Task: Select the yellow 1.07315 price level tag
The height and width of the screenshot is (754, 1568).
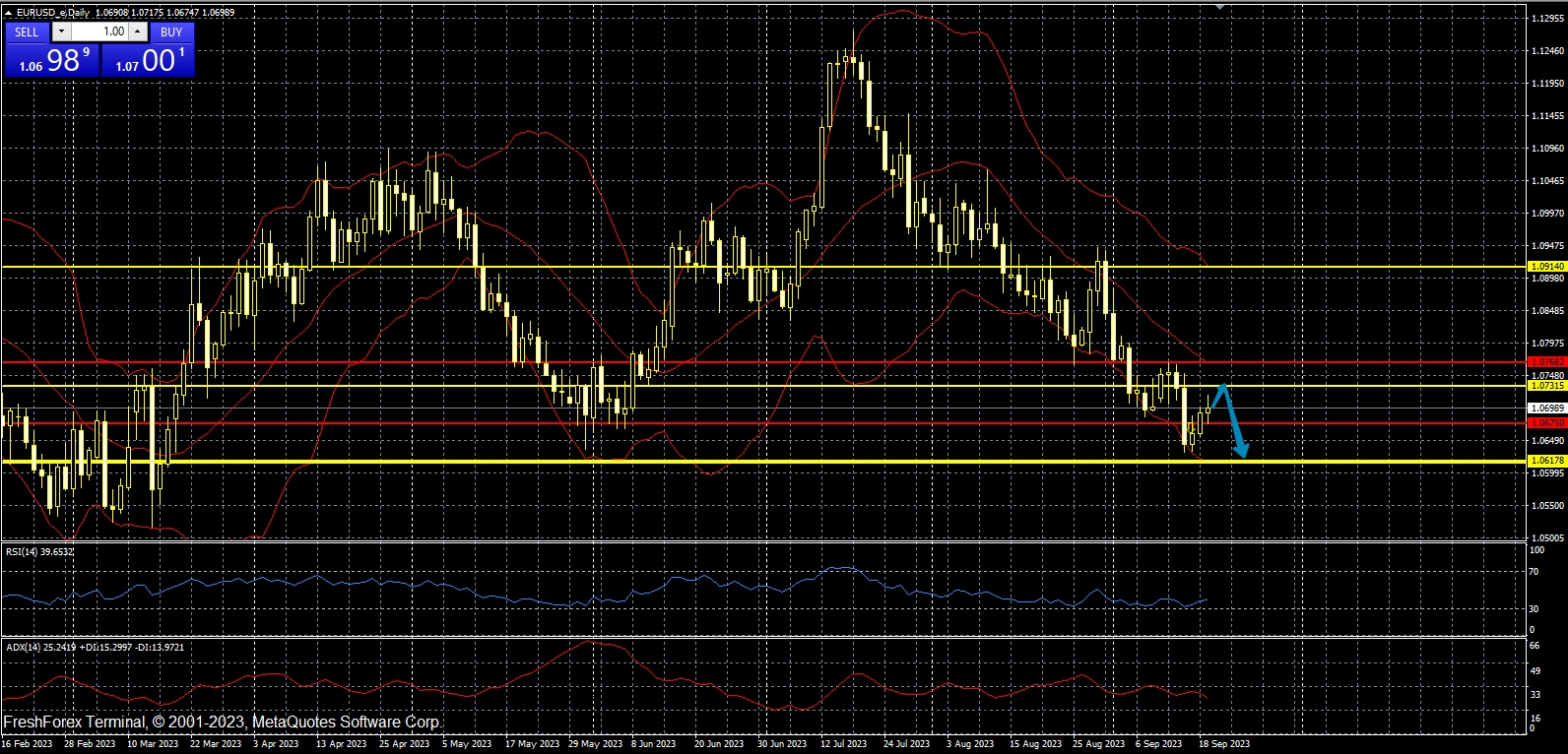Action: pyautogui.click(x=1546, y=386)
